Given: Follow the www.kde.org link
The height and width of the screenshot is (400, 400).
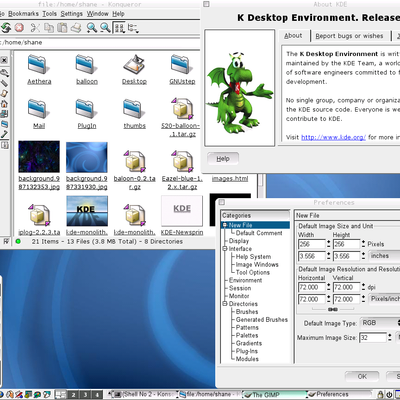Looking at the screenshot, I should click(333, 137).
